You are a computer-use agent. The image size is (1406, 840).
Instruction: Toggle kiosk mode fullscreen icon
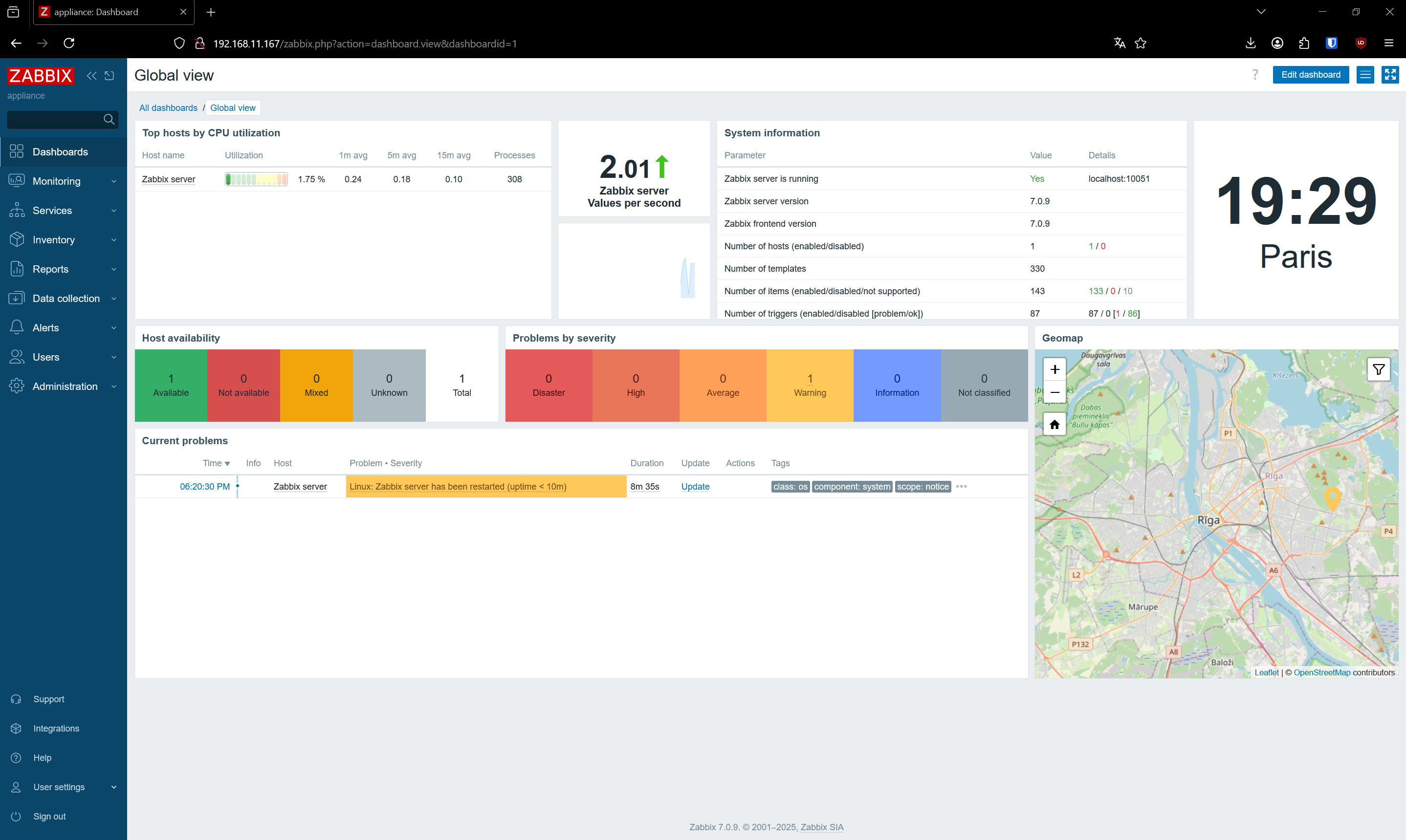tap(1390, 75)
